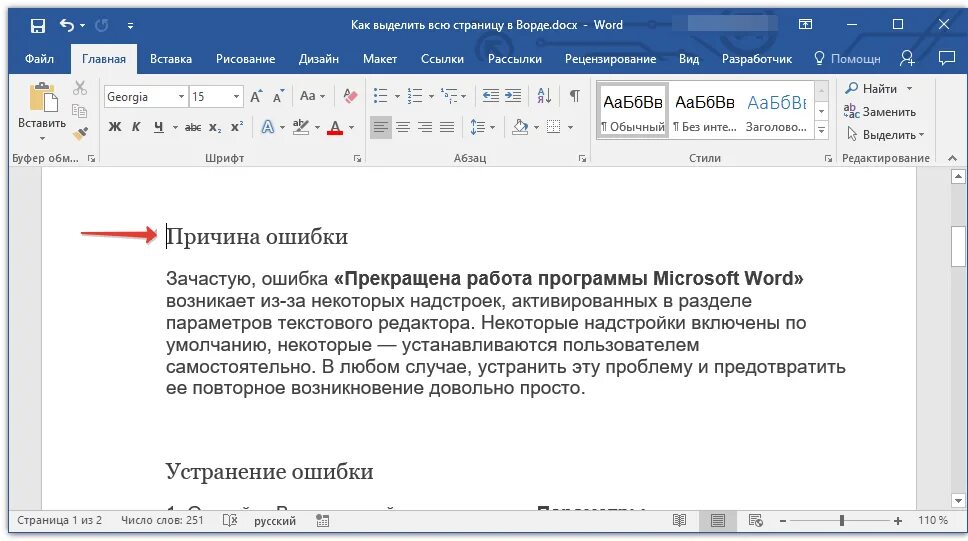The image size is (968, 541).
Task: Apply paragraph shading bucket
Action: click(x=520, y=127)
